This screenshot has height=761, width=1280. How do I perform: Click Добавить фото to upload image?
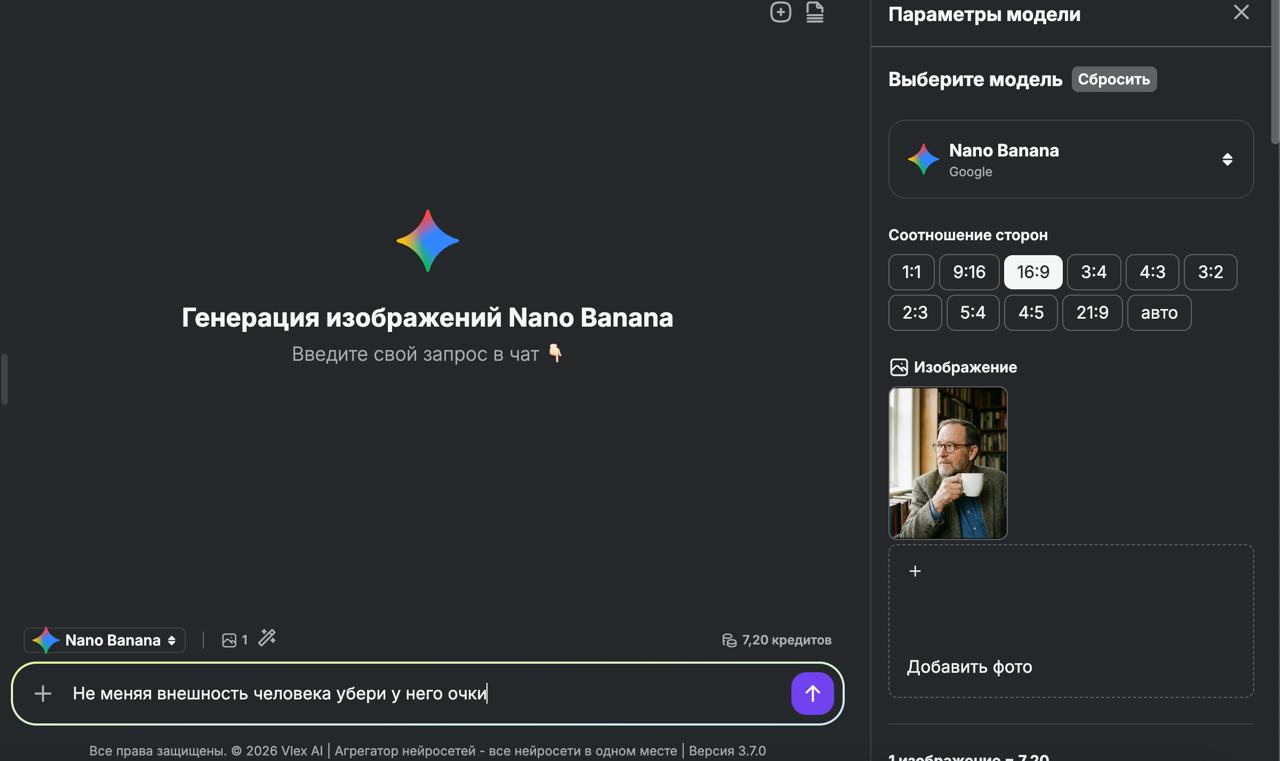[969, 667]
